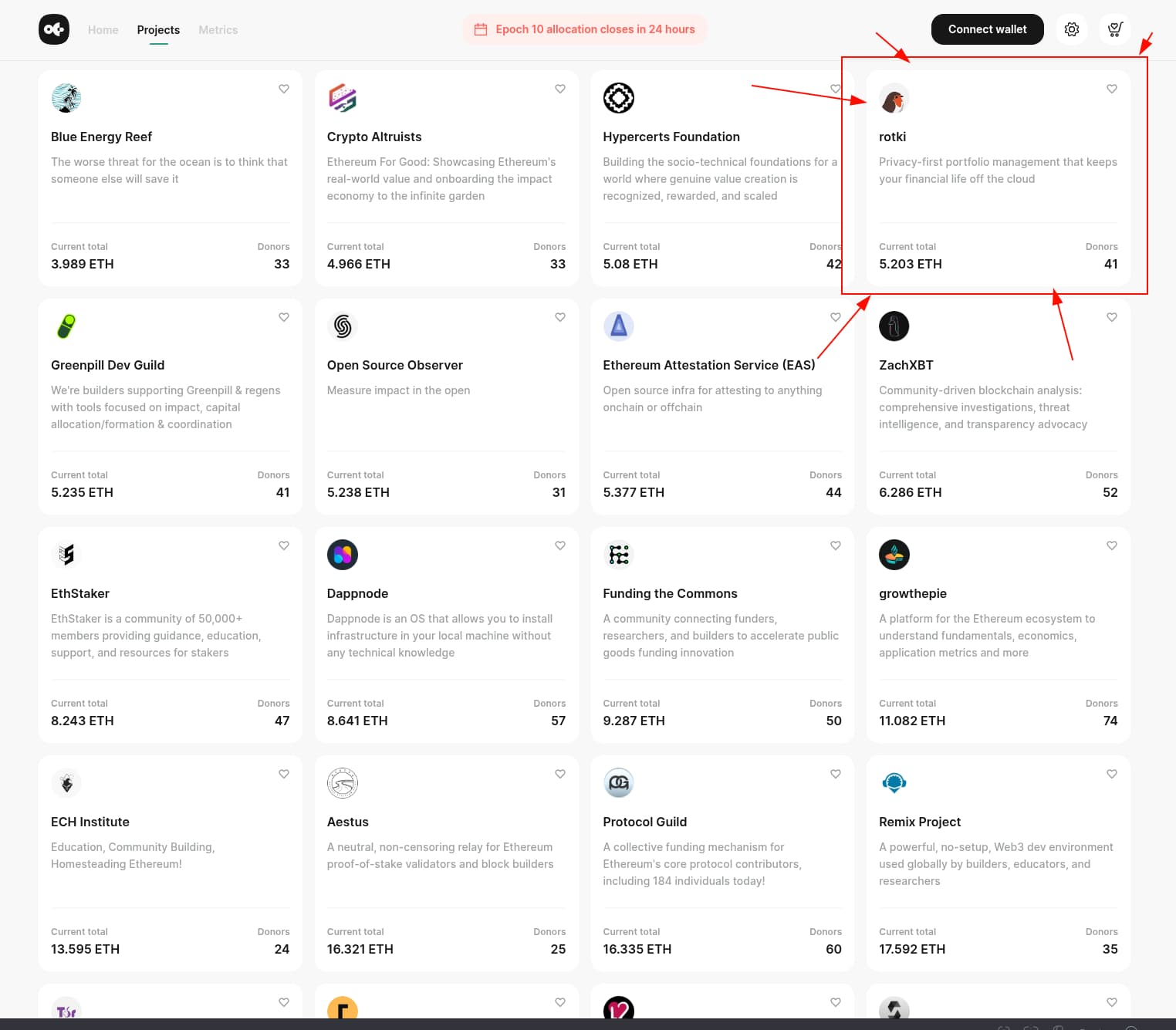Select the Projects tab
The height and width of the screenshot is (1030, 1176).
(158, 30)
